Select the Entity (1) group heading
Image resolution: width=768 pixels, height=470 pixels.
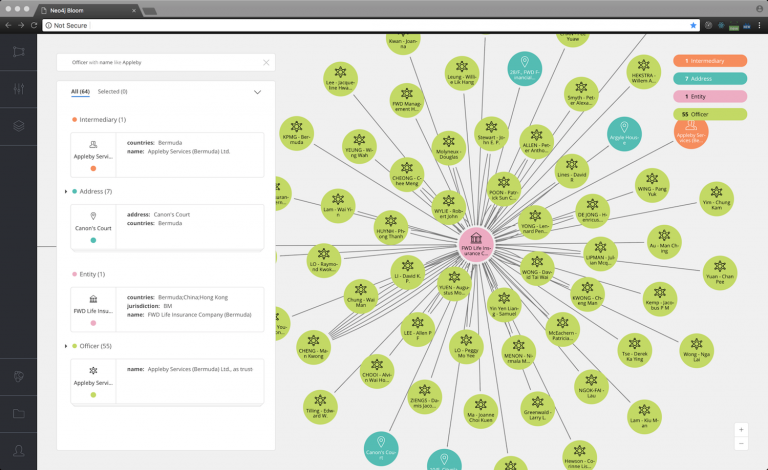pos(92,274)
